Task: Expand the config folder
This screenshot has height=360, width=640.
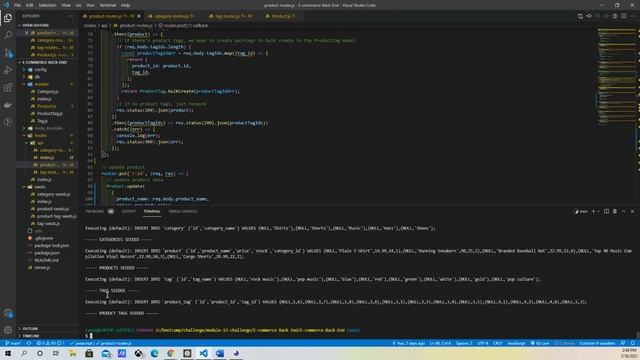Action: tap(41, 70)
